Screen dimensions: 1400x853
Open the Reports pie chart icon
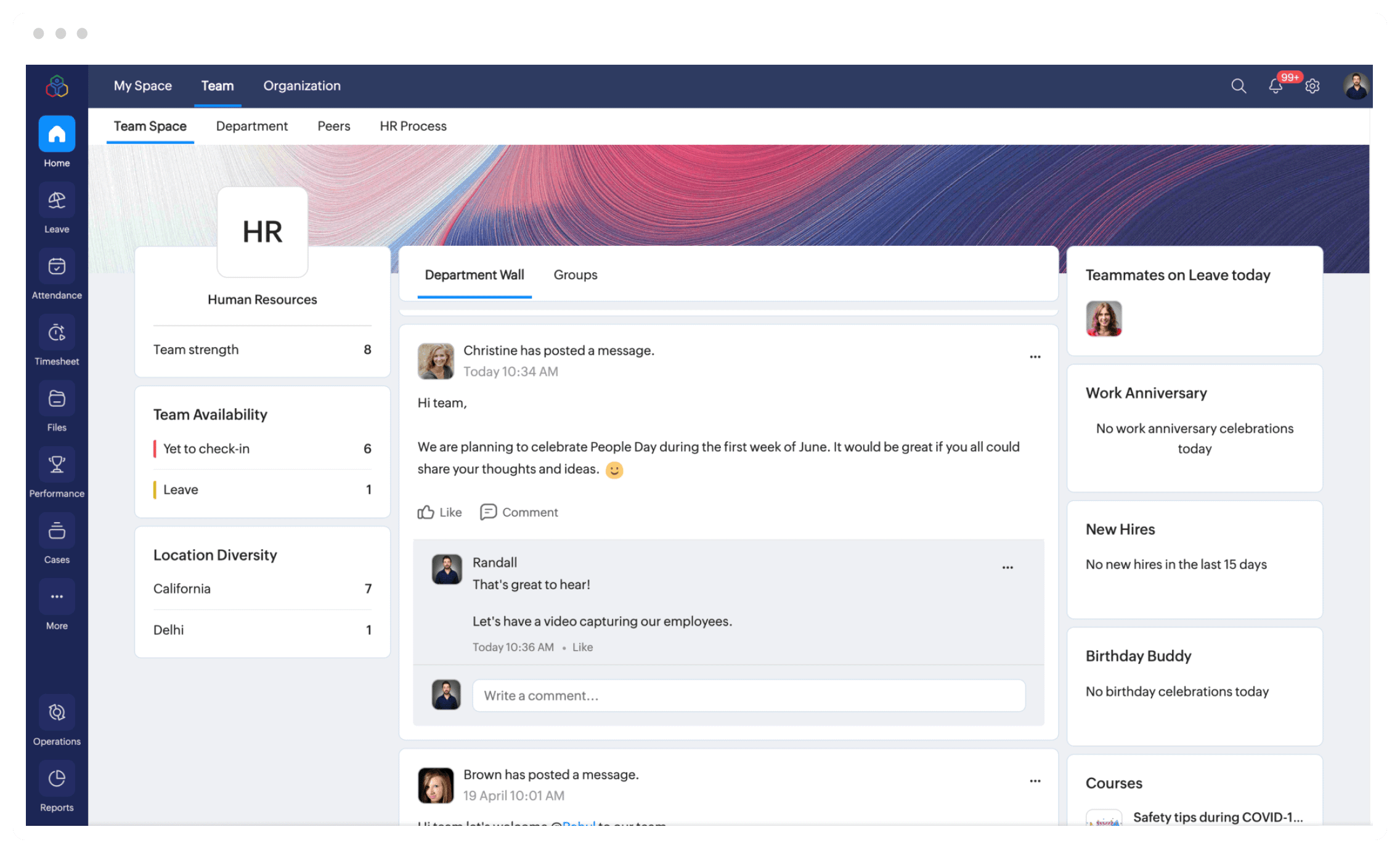(57, 778)
